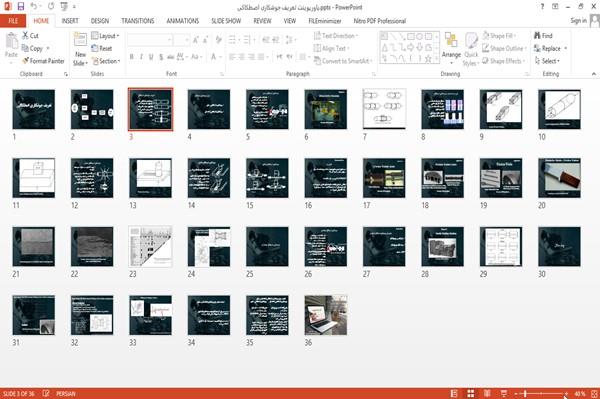Click PERSIAN language indicator in status bar

click(x=66, y=393)
